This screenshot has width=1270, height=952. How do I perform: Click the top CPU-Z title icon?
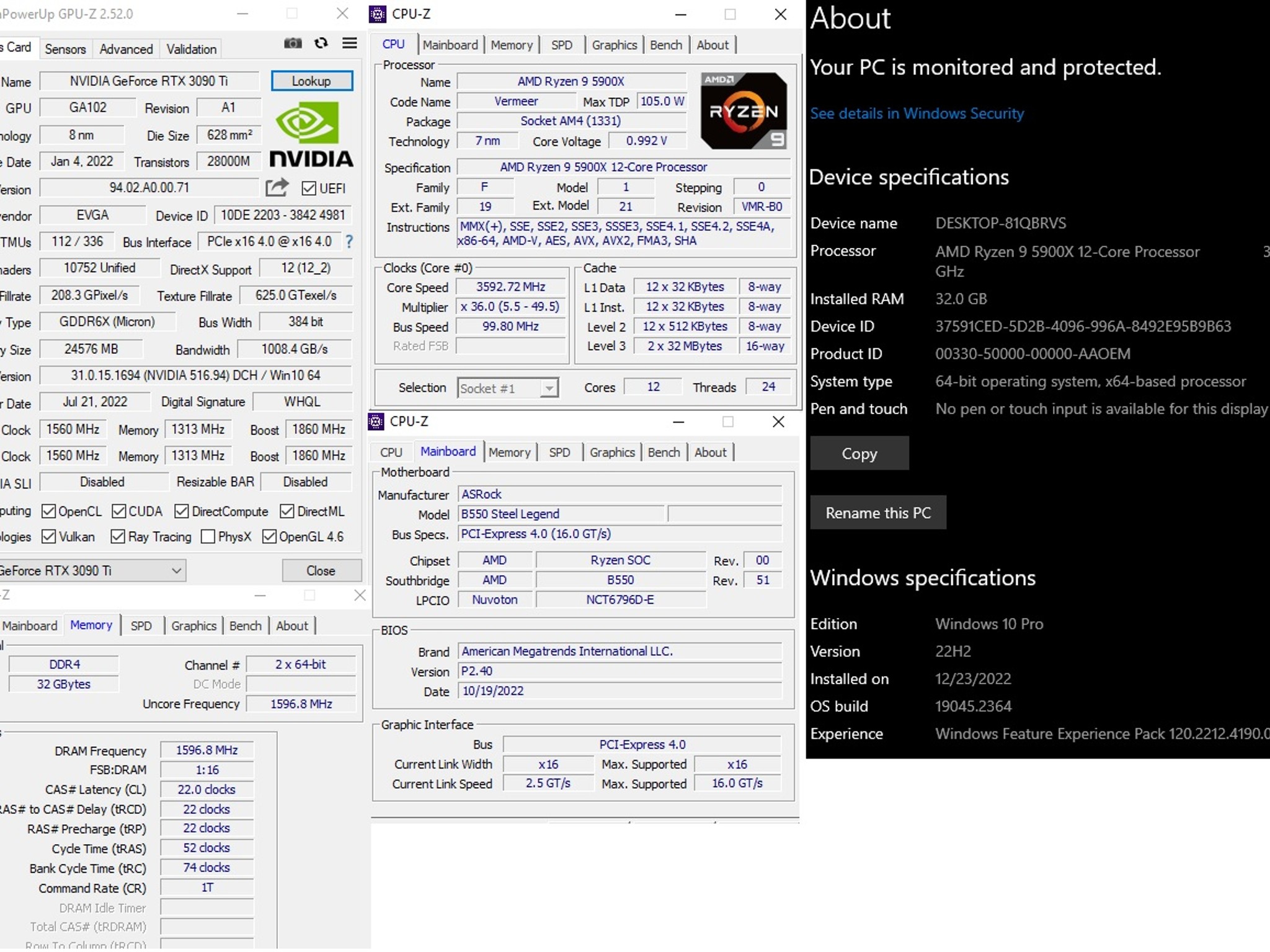point(378,14)
